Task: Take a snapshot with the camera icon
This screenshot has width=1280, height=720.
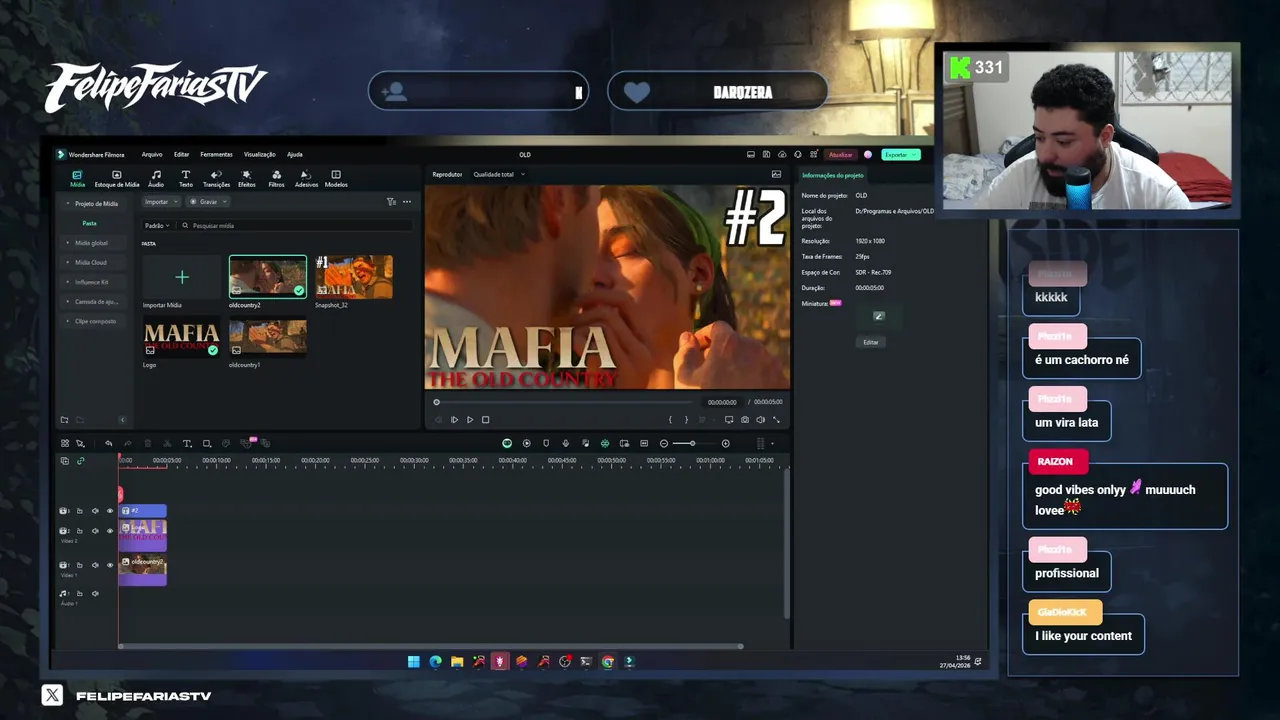Action: click(745, 420)
